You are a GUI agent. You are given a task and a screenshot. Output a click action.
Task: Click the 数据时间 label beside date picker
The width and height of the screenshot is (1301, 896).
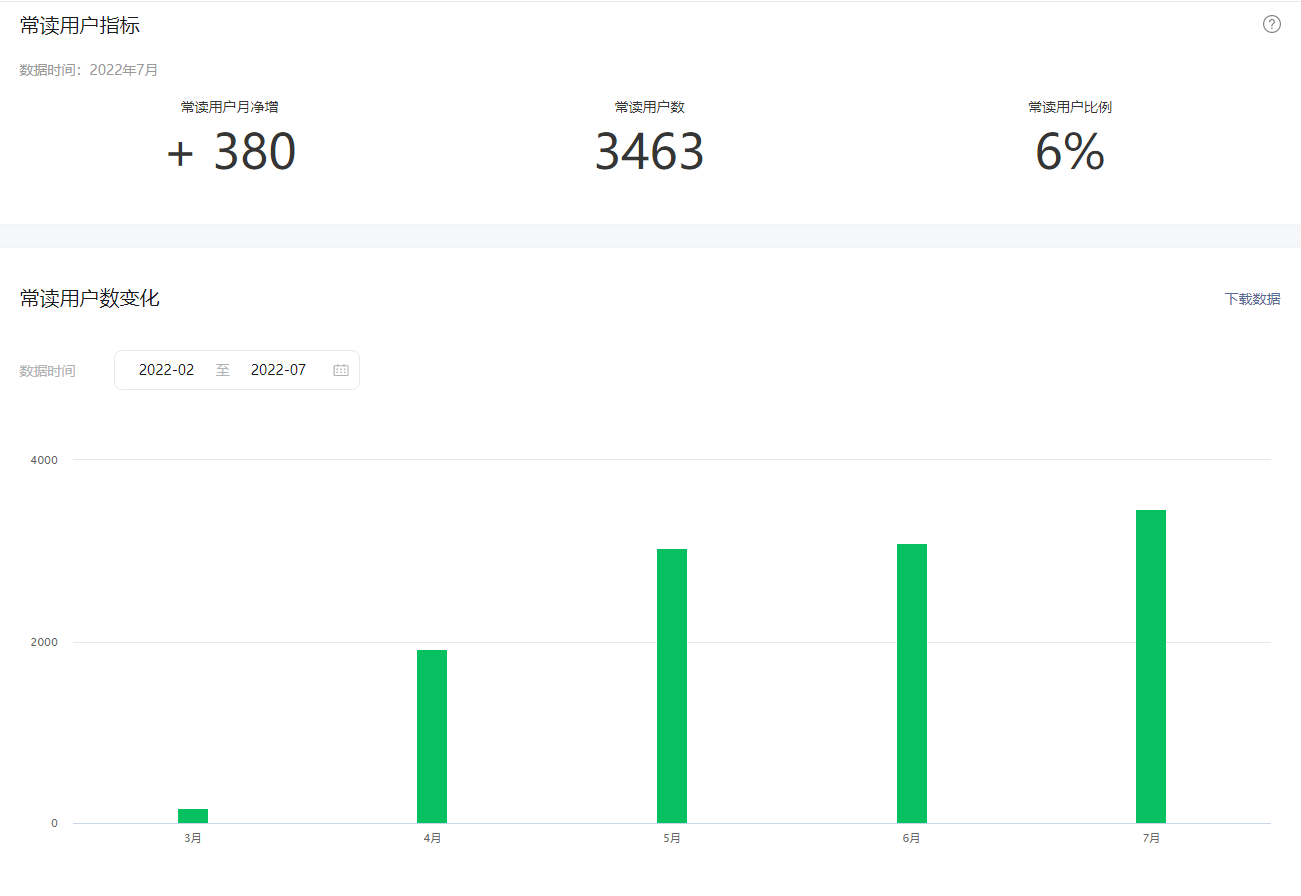[47, 371]
